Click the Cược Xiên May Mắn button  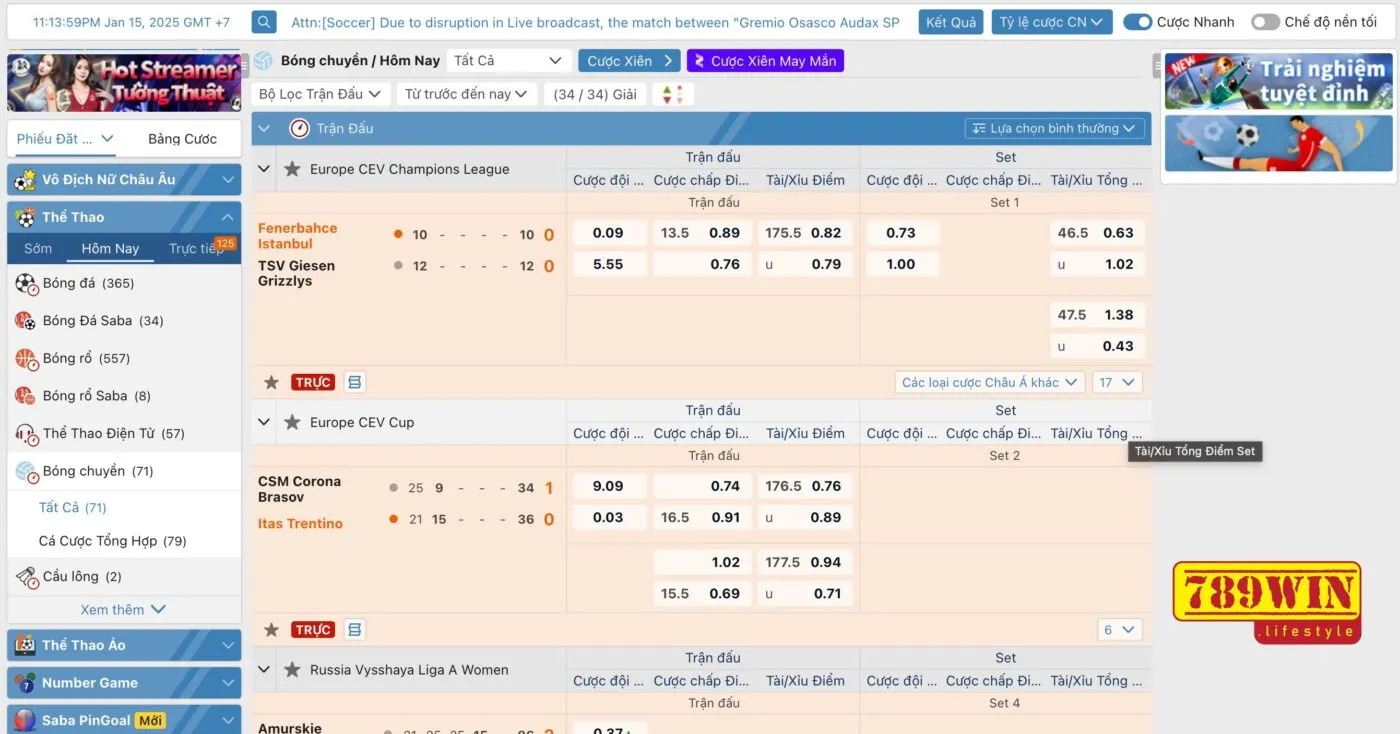tap(765, 60)
